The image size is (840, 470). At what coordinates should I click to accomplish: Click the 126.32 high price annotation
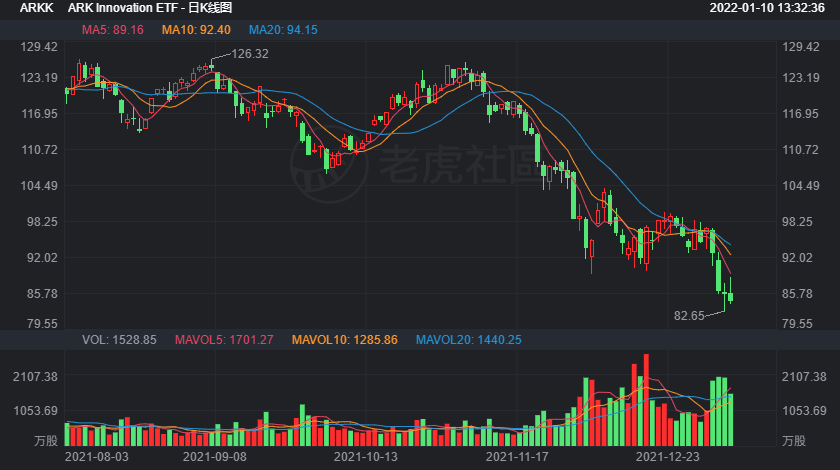(x=250, y=54)
